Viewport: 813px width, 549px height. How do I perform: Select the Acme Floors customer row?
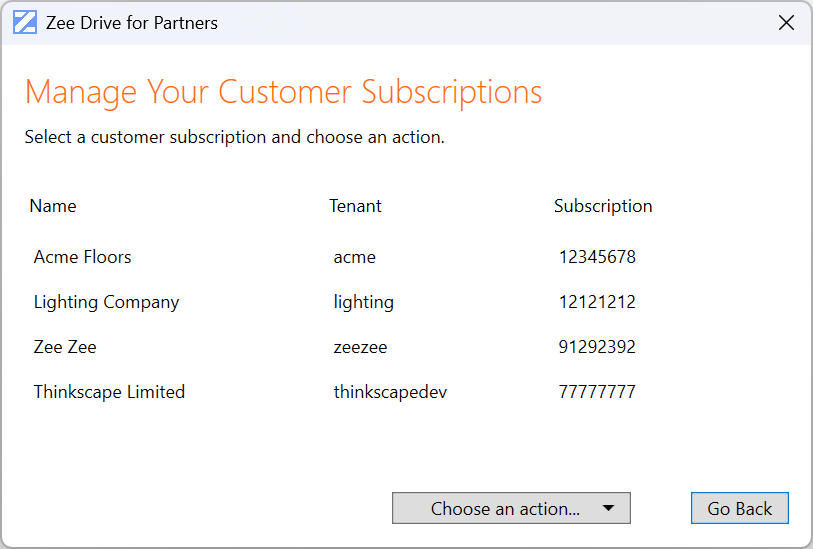click(83, 257)
